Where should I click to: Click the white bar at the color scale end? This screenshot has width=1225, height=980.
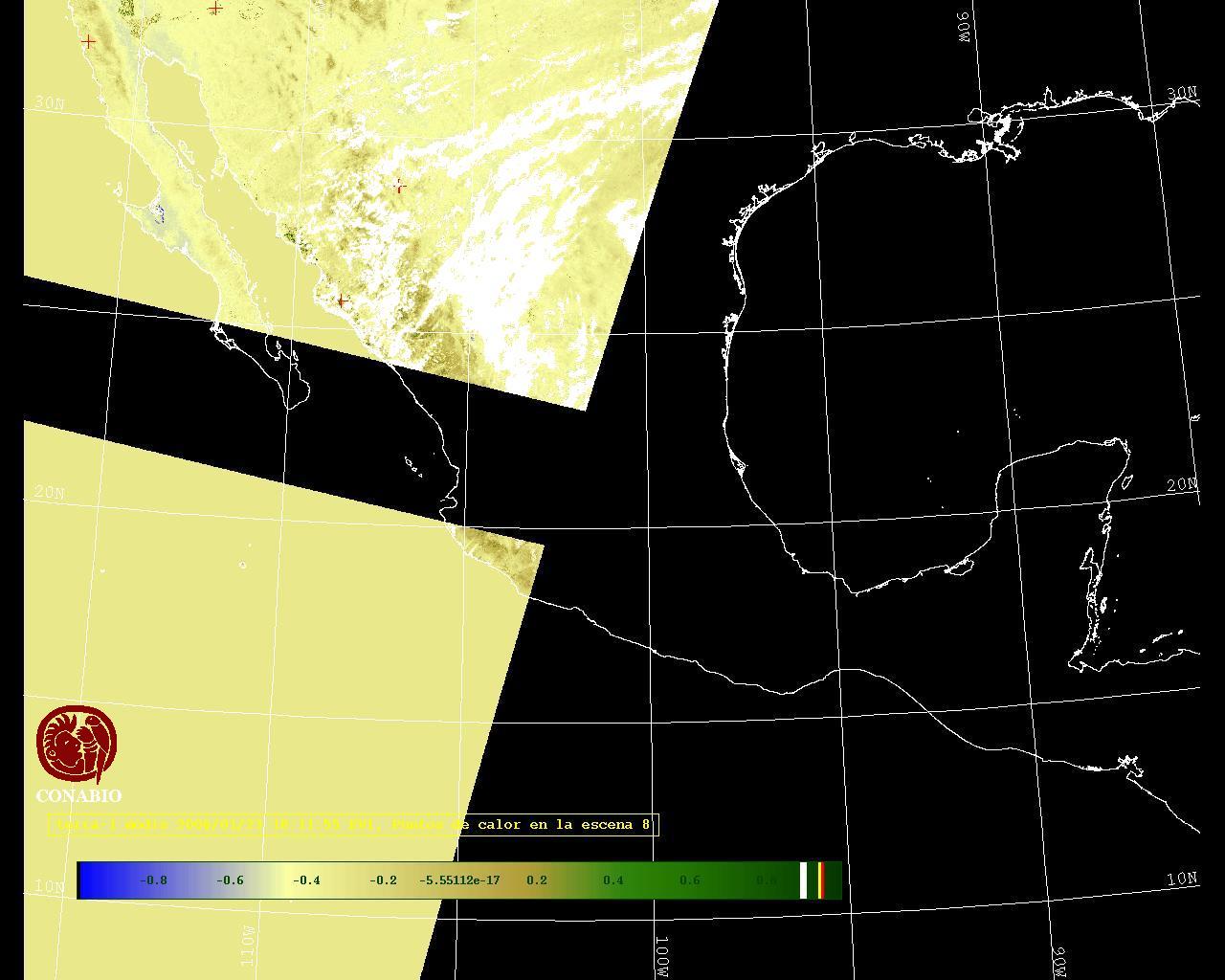click(x=804, y=880)
